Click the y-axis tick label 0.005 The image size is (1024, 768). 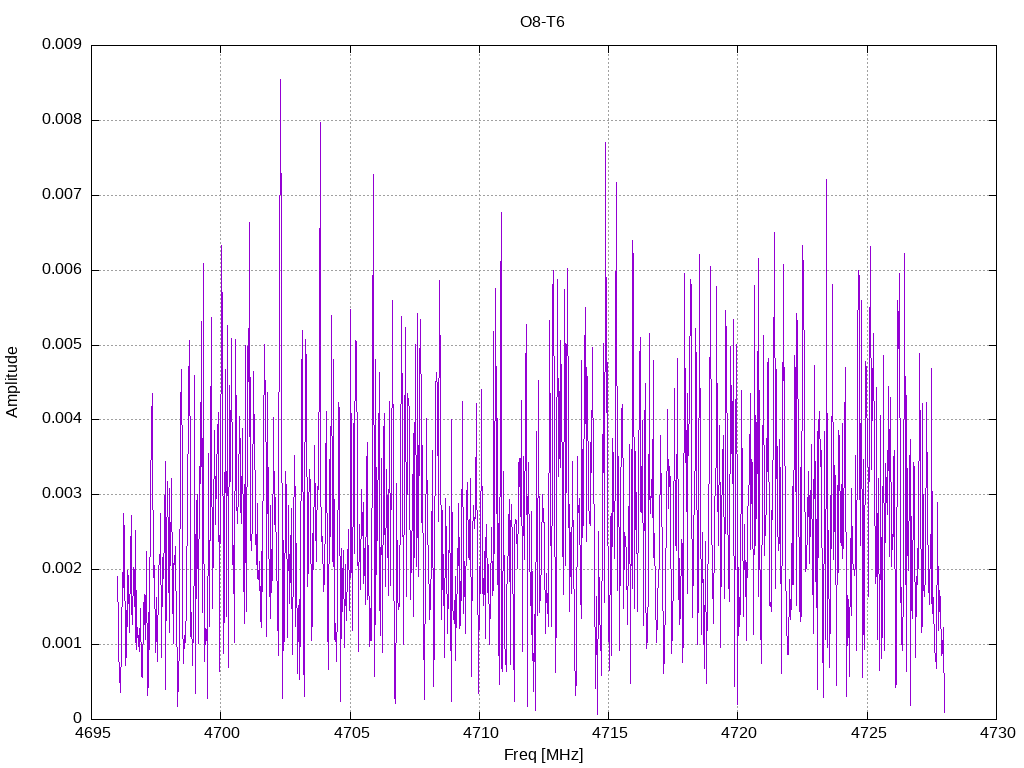tap(62, 345)
